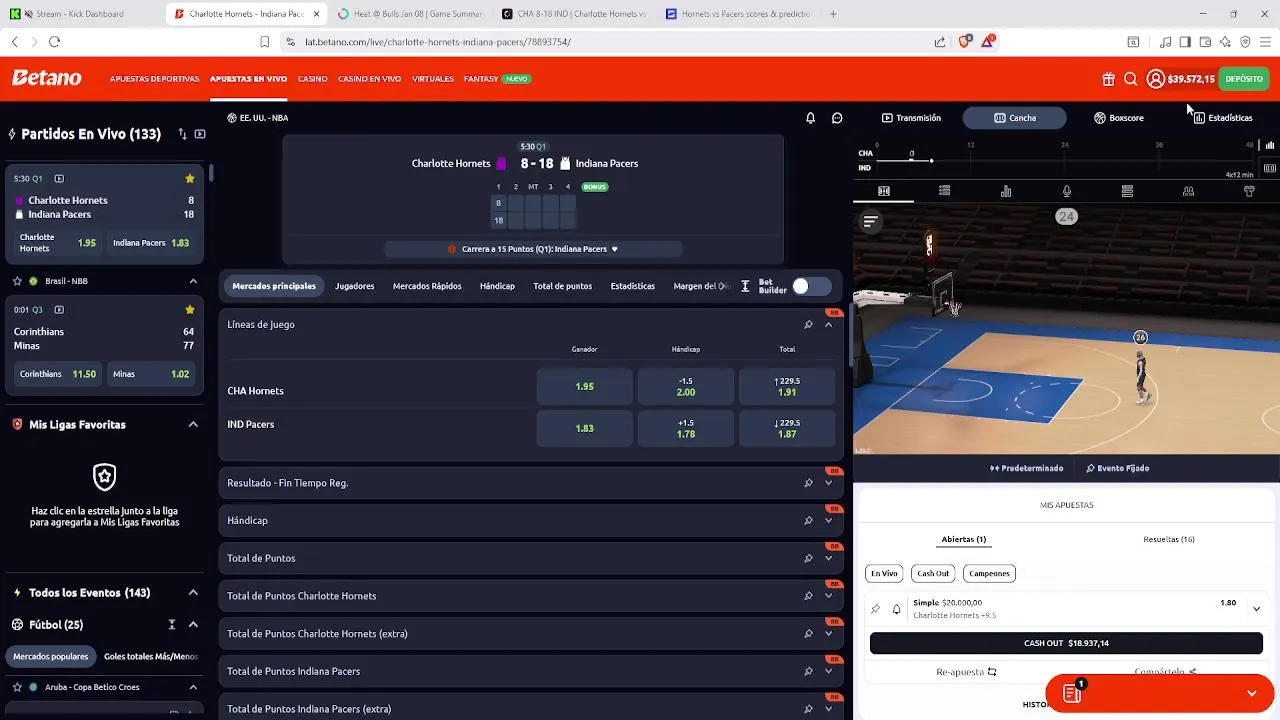The width and height of the screenshot is (1280, 720).
Task: Expand the Simple bet details chevron
Action: click(1256, 608)
